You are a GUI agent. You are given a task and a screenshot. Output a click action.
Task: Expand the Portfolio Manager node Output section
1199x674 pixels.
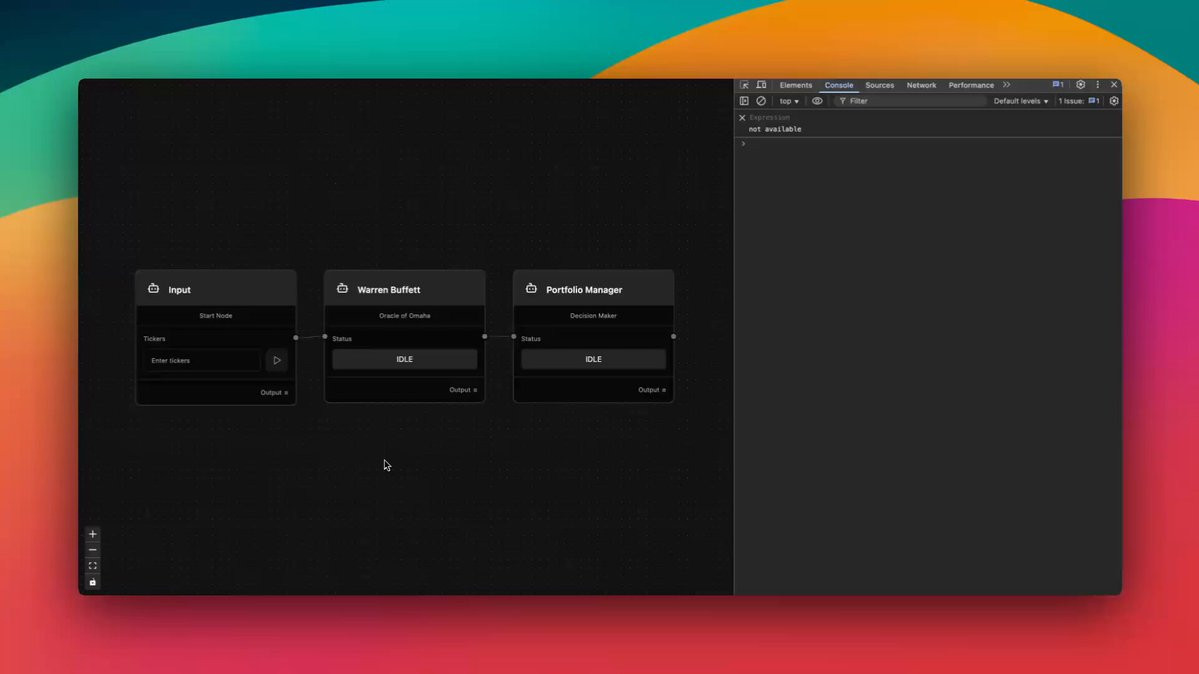651,390
